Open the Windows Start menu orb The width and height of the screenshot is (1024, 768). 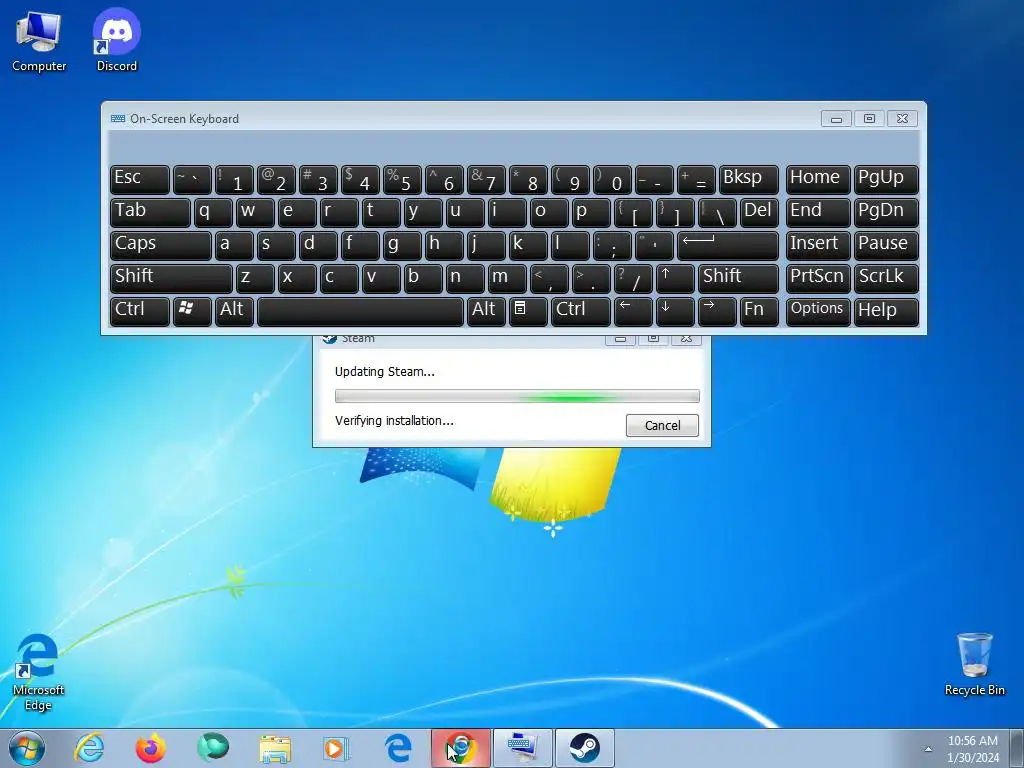point(27,748)
